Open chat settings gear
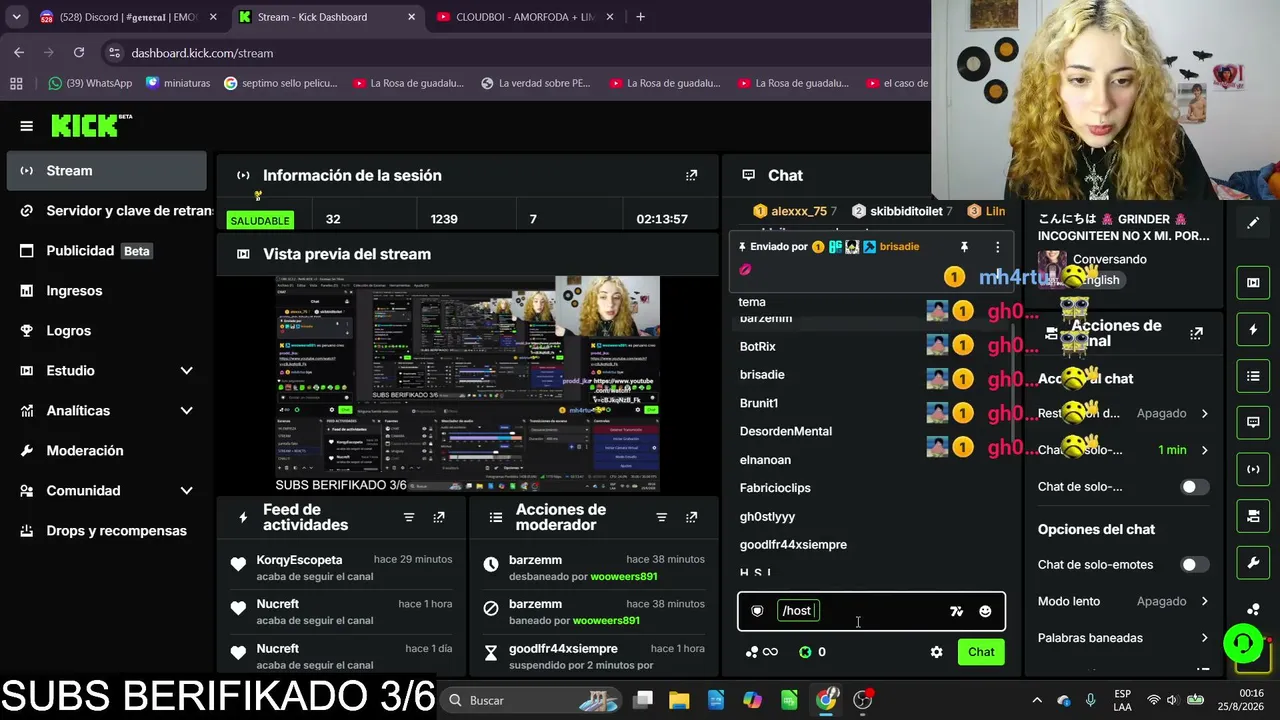Viewport: 1280px width, 720px height. (x=936, y=652)
